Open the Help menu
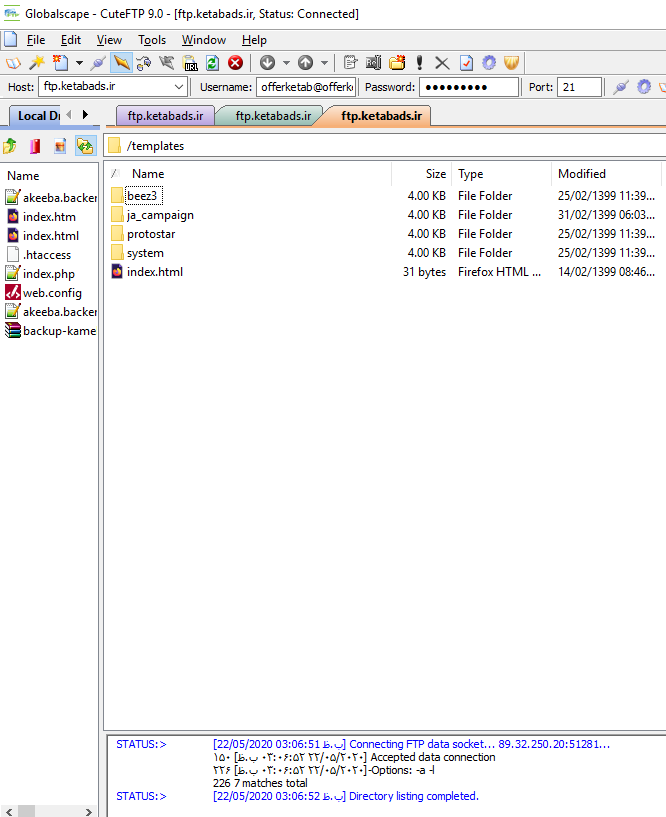This screenshot has width=666, height=817. [254, 40]
